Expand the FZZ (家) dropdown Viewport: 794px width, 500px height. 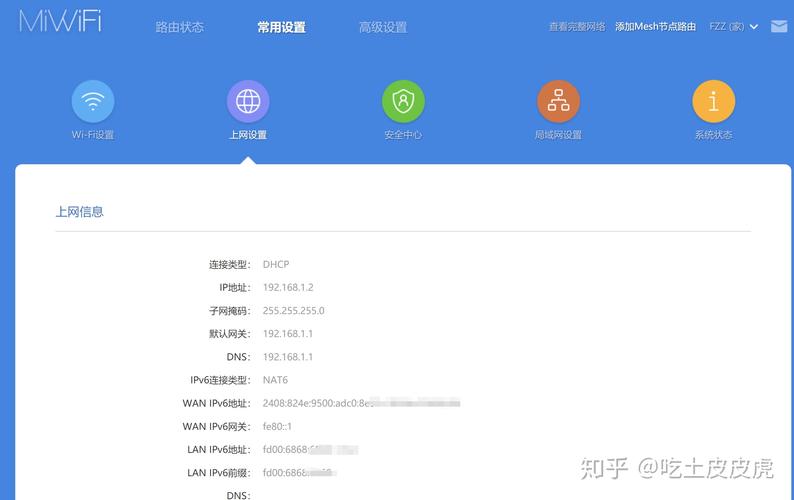pos(734,26)
